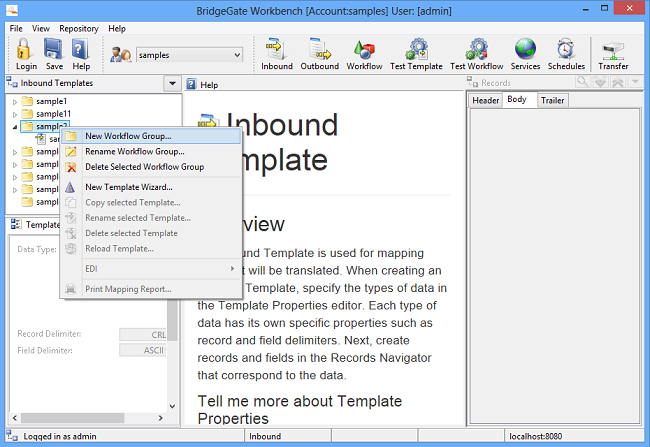Click the Template properties panel icon
650x447 pixels.
(16, 224)
